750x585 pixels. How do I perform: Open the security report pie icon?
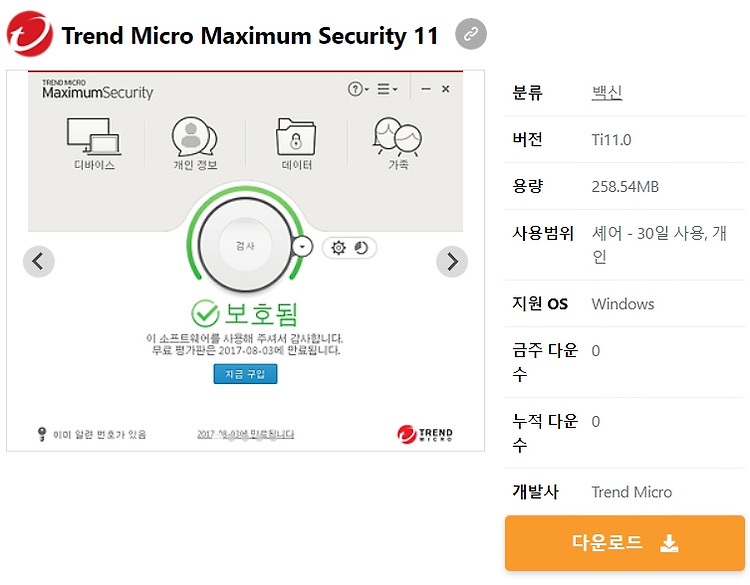pyautogui.click(x=361, y=248)
